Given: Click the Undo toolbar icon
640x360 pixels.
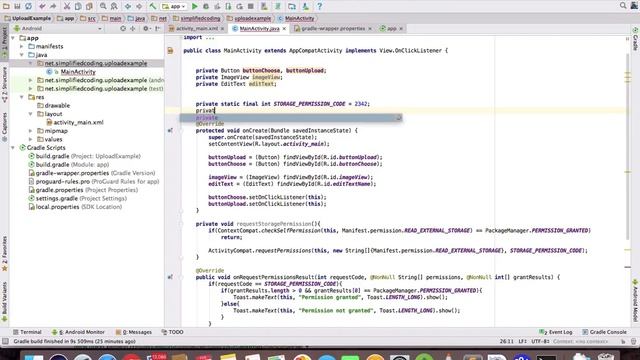Looking at the screenshot, I should (x=42, y=6).
